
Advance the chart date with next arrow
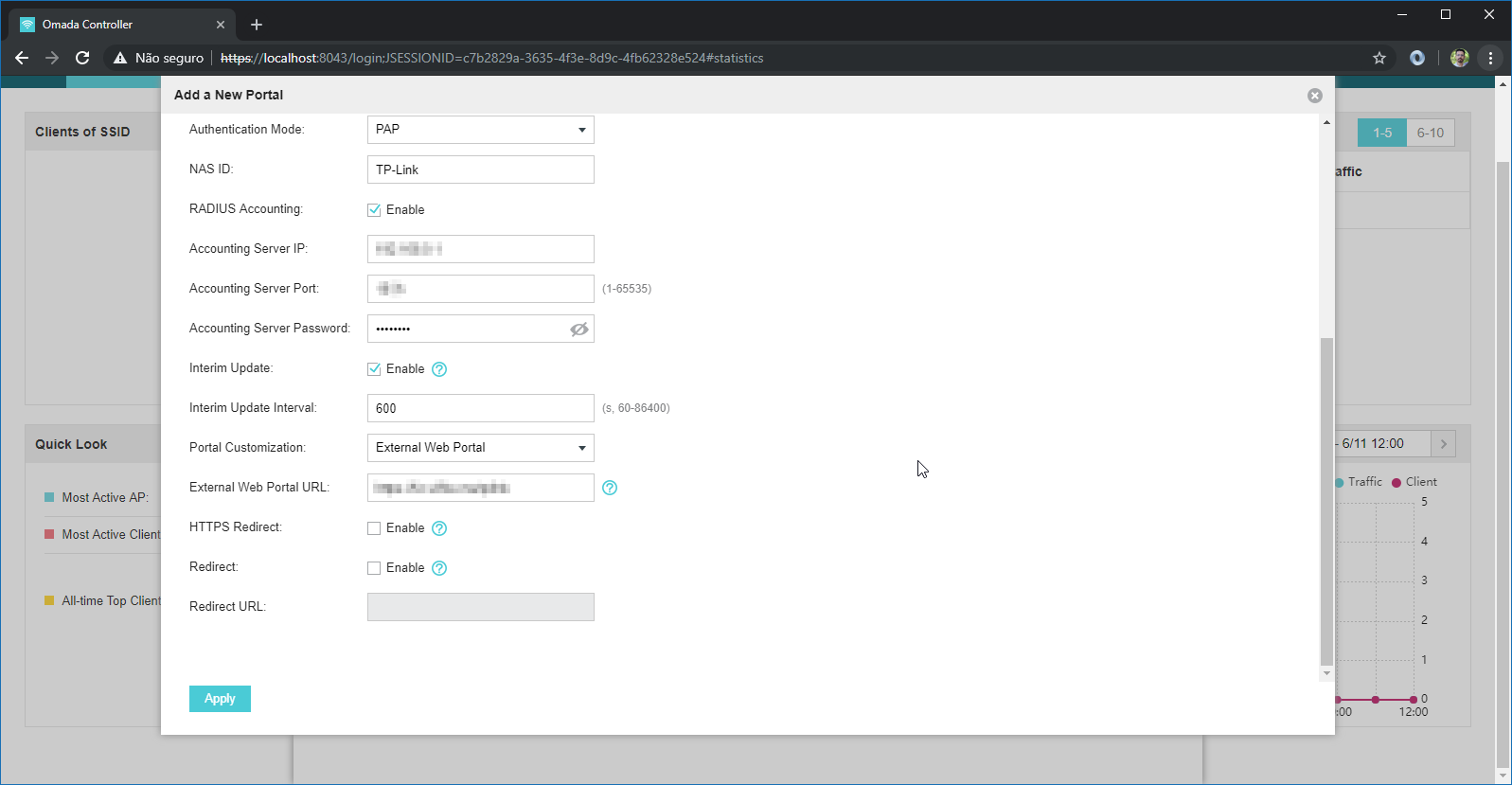tap(1443, 444)
